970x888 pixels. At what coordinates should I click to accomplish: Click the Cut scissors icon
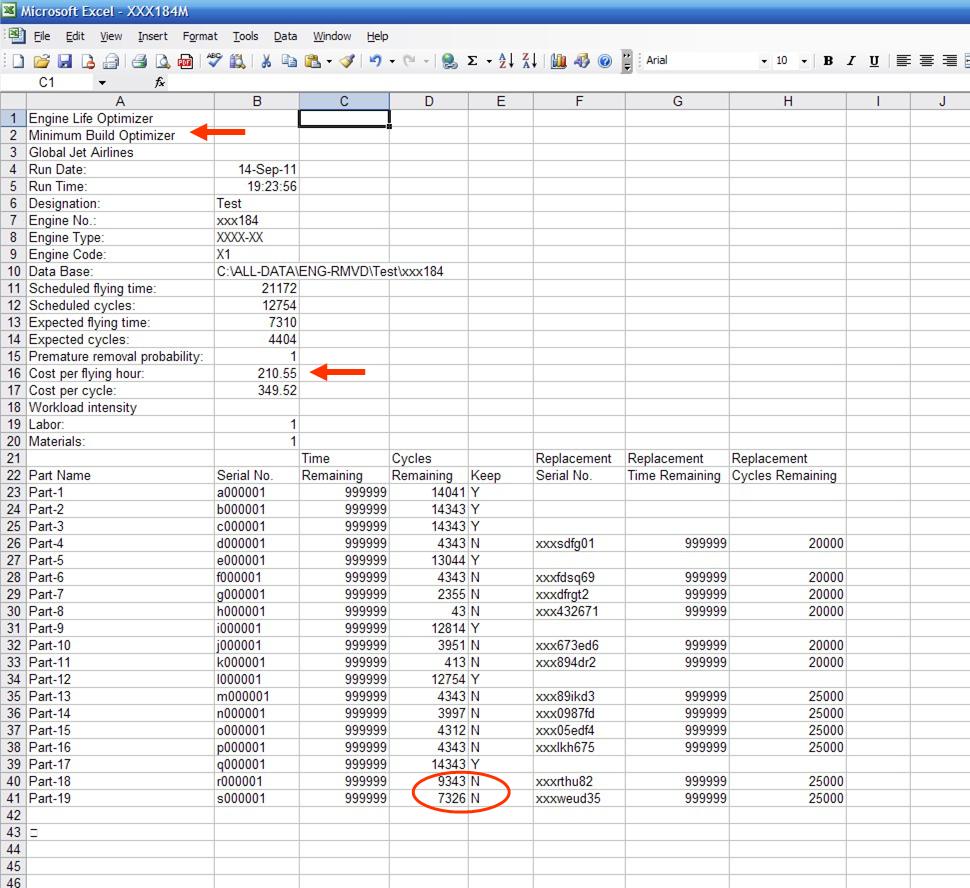pos(266,61)
